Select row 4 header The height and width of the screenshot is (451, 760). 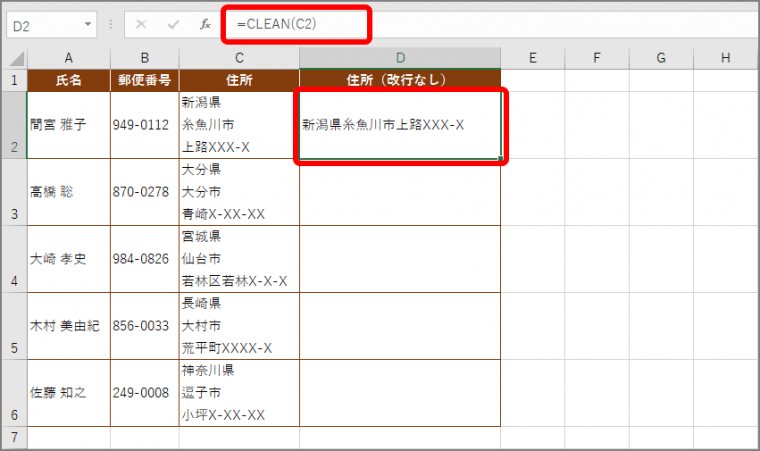(14, 259)
